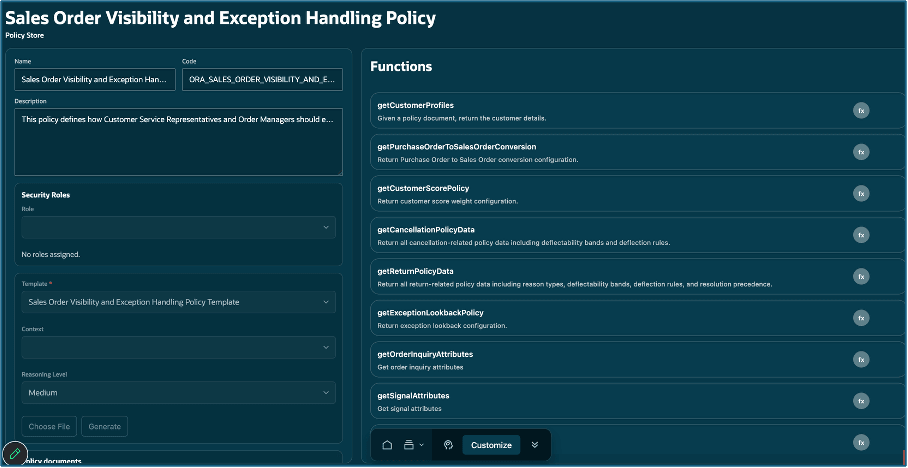Click the Code input field
The image size is (908, 468).
(262, 79)
